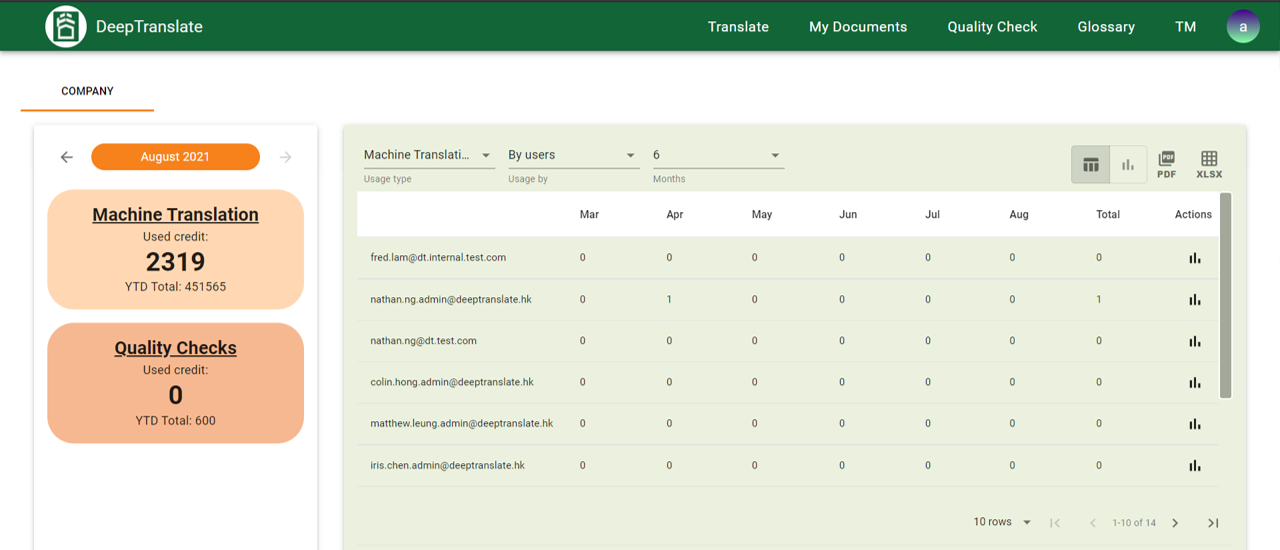Select nathan.ng.admin@deeptranslate.hk email cell

452,299
